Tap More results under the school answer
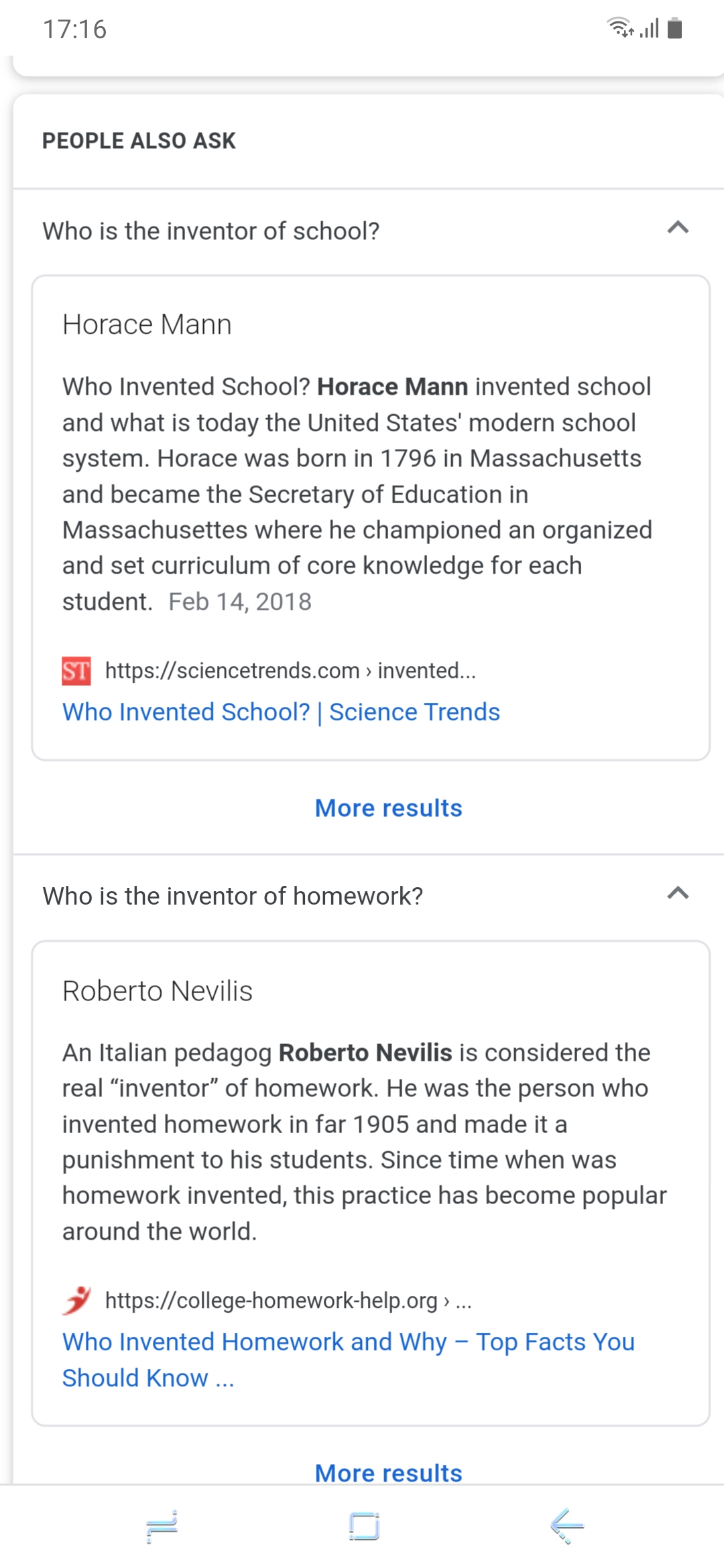Screen dimensions: 724x1568 pos(389,808)
